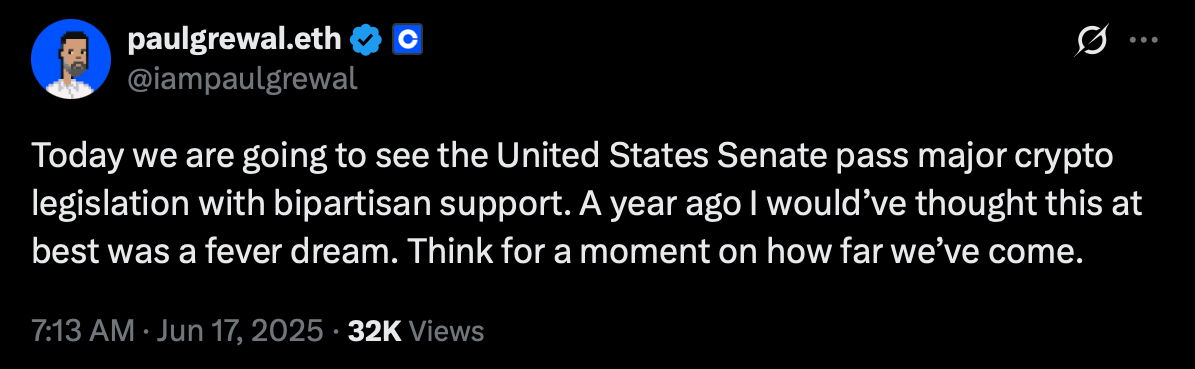Open the @iampaulgrewal handle
1195x369 pixels.
coord(242,78)
